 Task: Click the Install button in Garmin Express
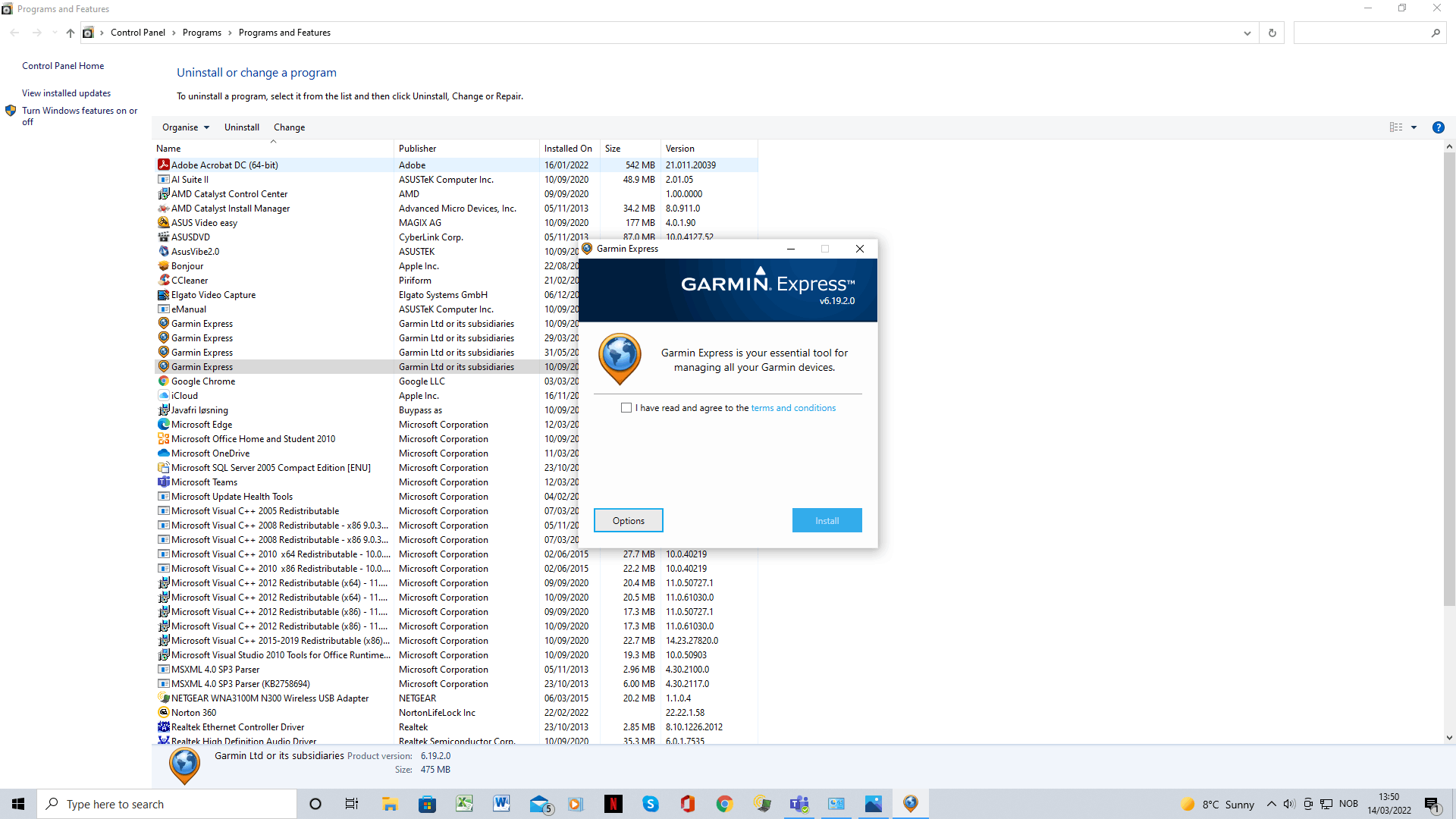click(827, 520)
